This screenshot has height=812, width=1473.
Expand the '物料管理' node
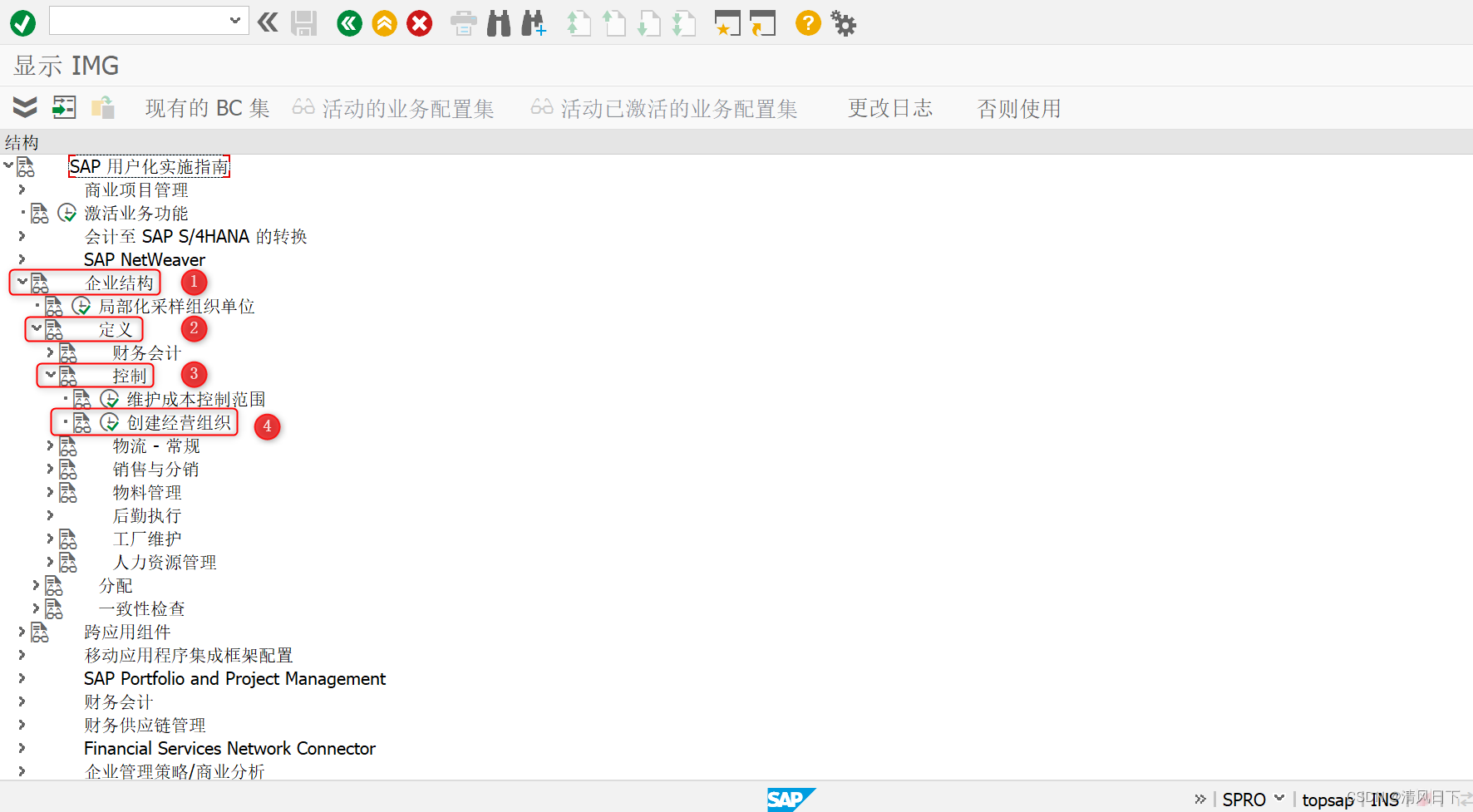click(50, 492)
